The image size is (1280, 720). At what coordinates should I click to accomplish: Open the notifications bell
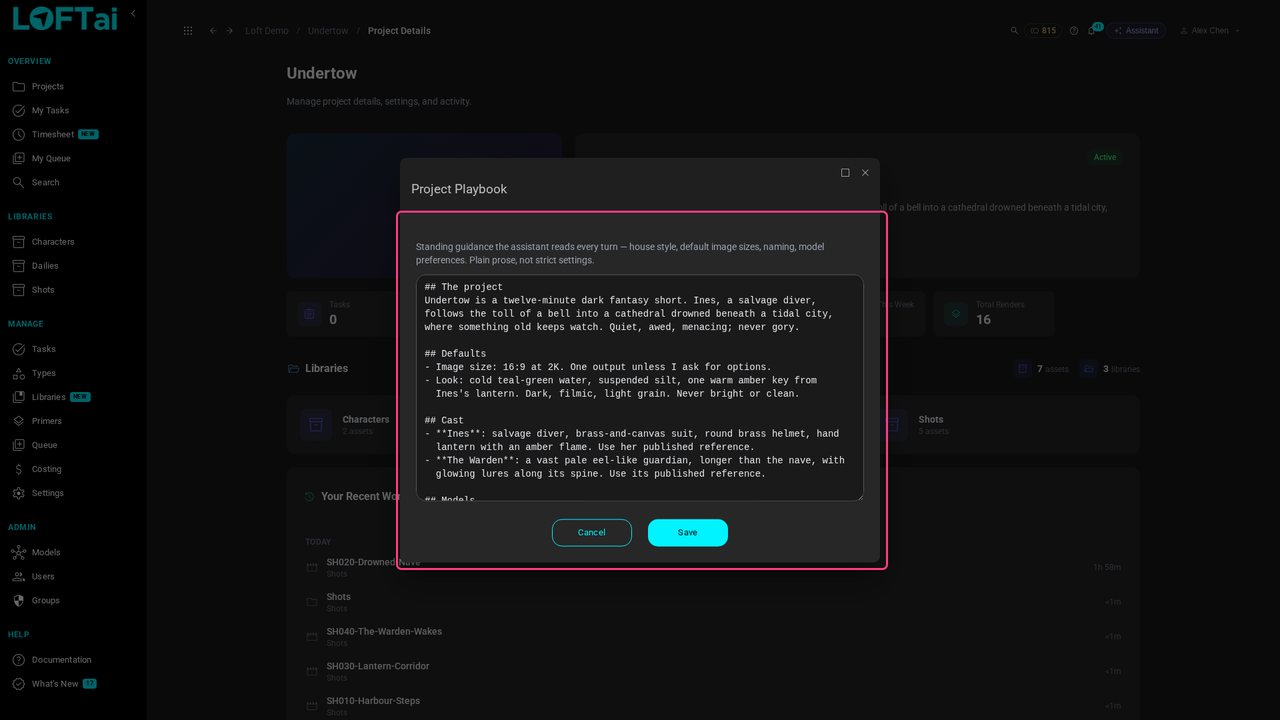[1092, 31]
